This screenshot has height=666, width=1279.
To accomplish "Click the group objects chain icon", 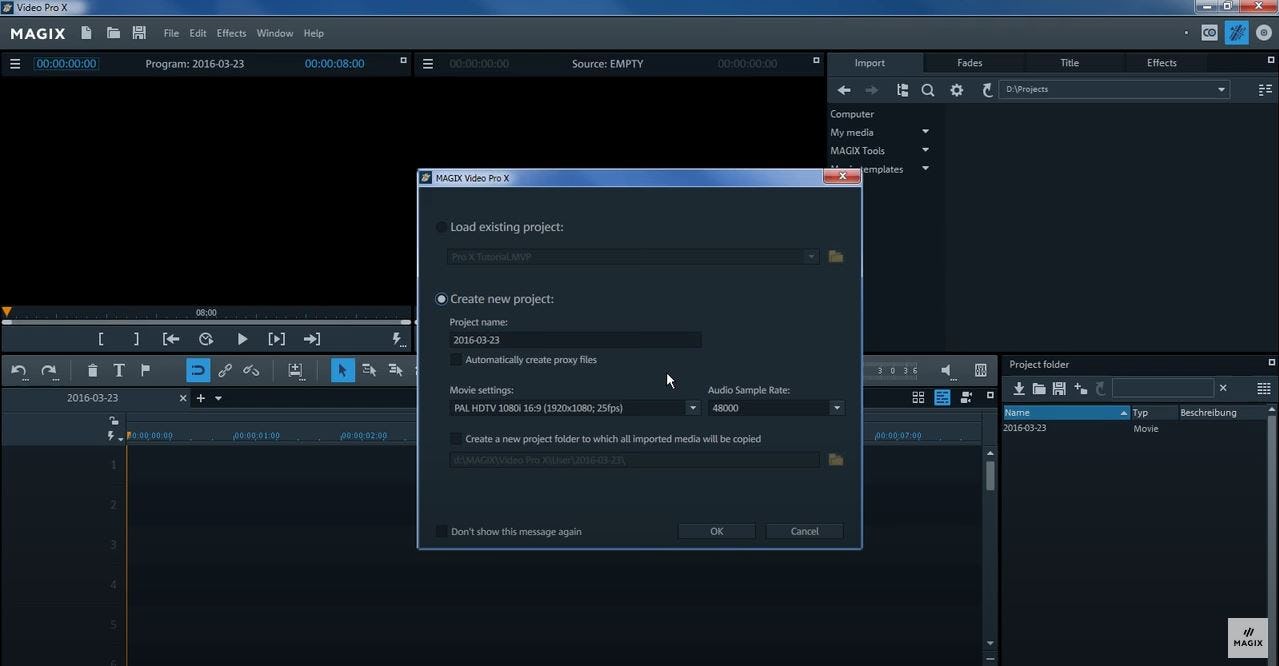I will click(x=225, y=370).
